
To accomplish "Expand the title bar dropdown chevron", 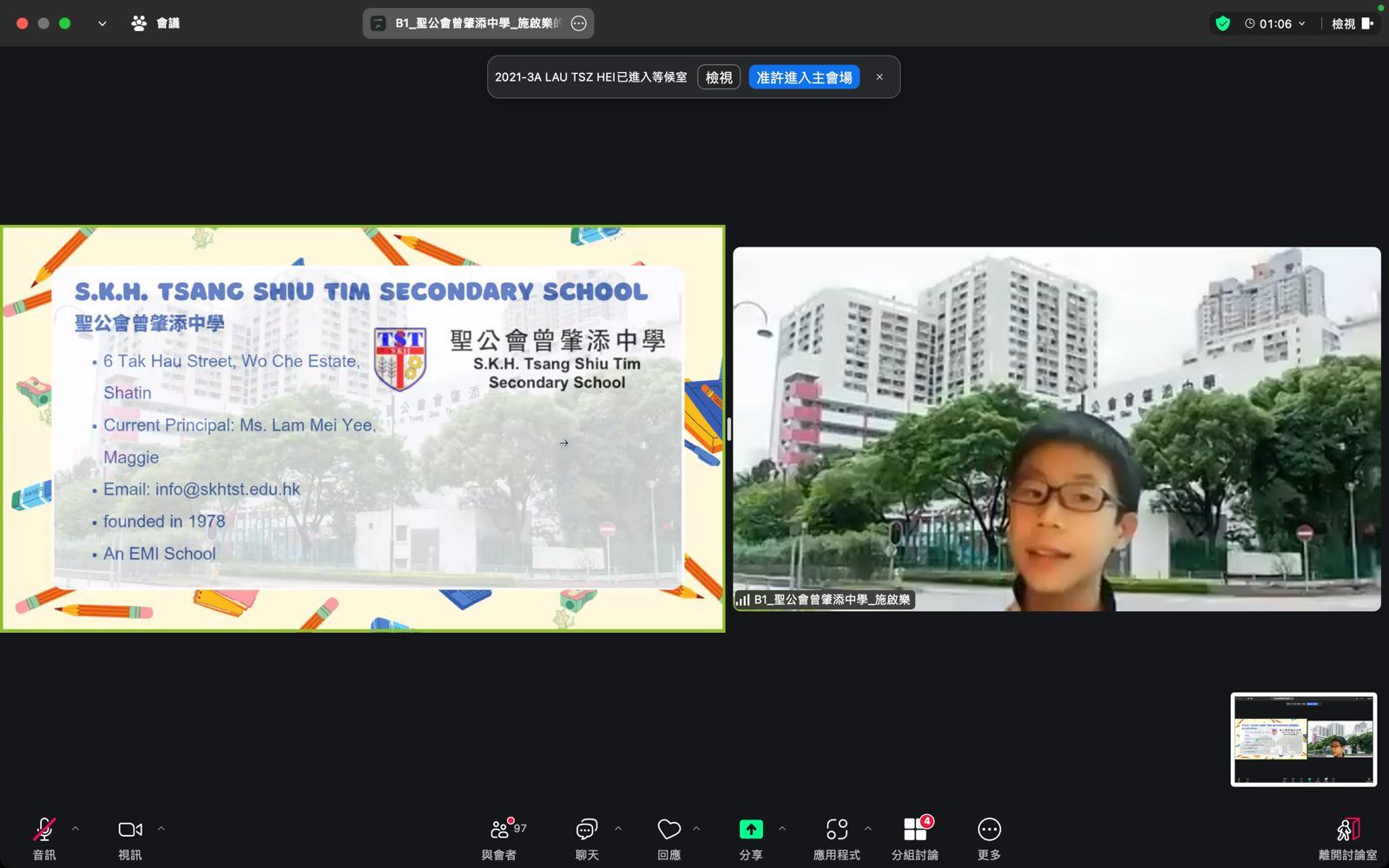I will pyautogui.click(x=102, y=23).
